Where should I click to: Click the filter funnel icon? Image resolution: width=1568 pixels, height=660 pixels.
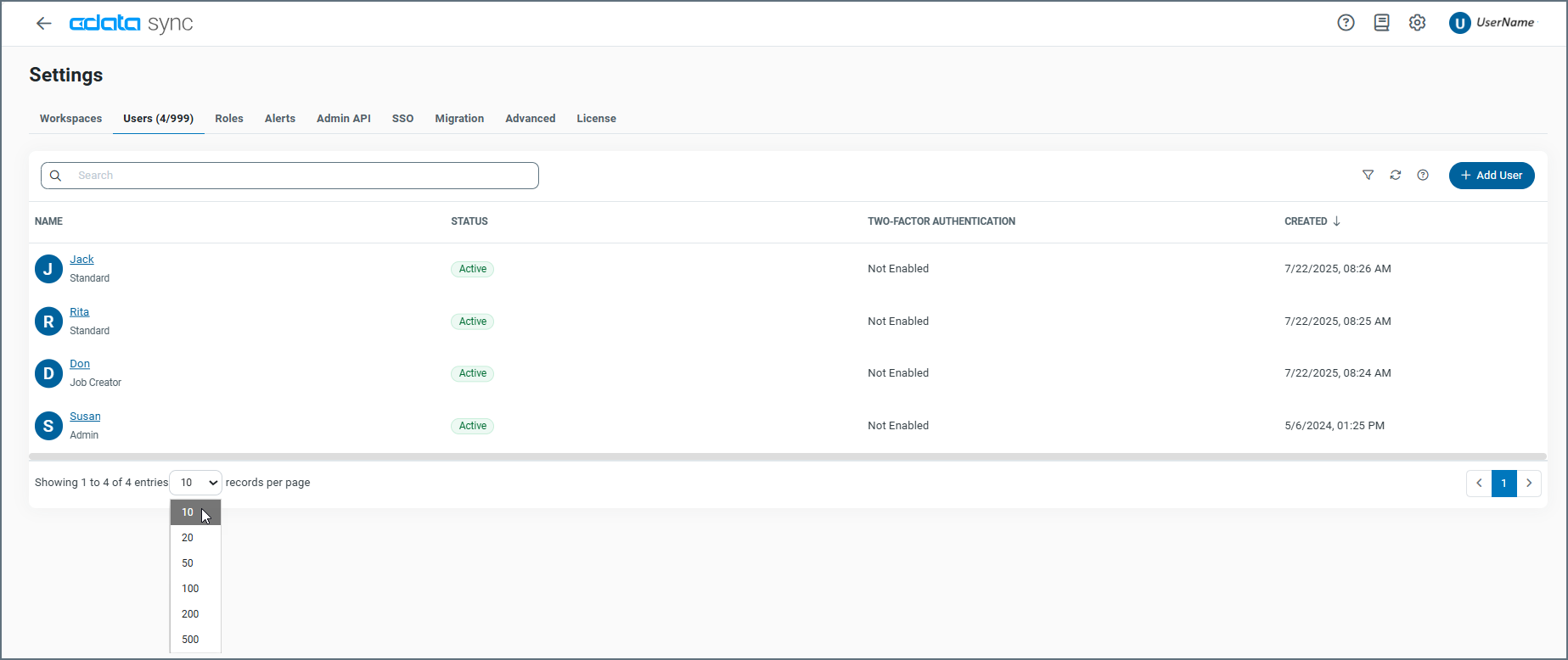pos(1368,176)
